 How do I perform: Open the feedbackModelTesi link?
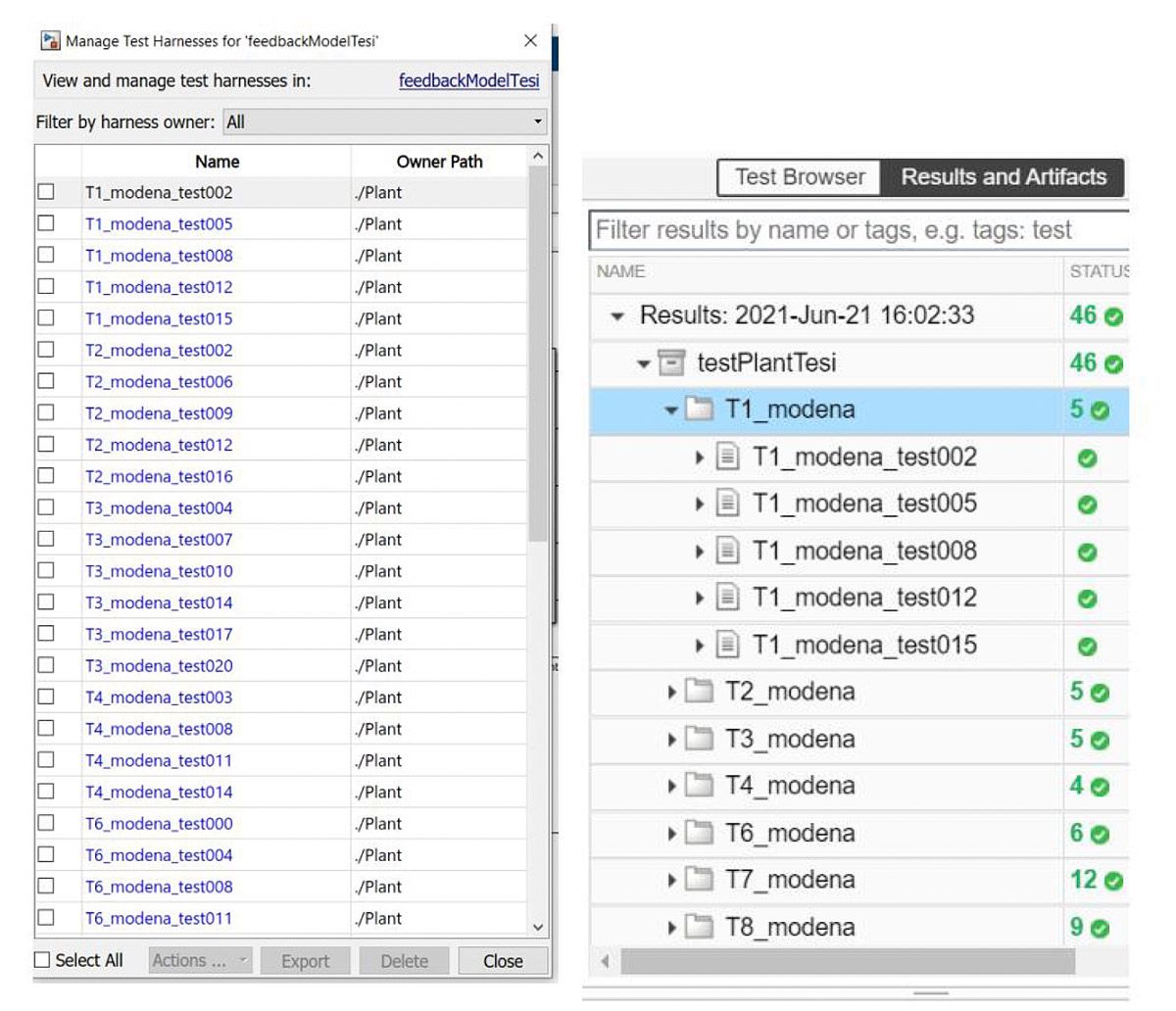pos(468,80)
